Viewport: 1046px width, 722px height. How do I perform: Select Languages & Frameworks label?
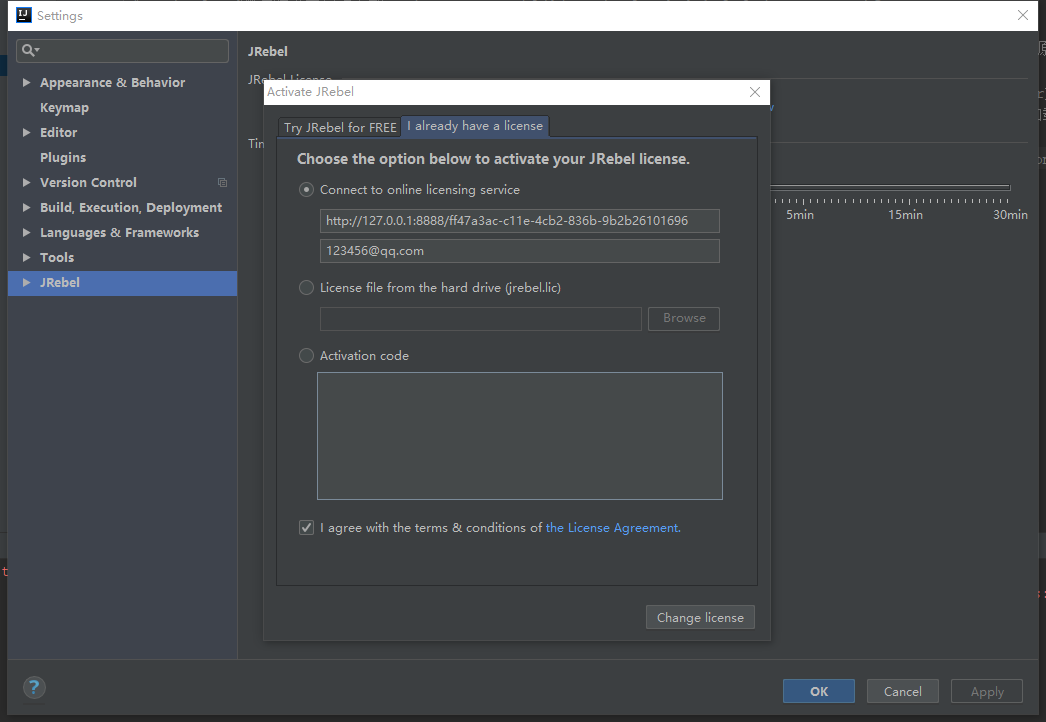[119, 232]
